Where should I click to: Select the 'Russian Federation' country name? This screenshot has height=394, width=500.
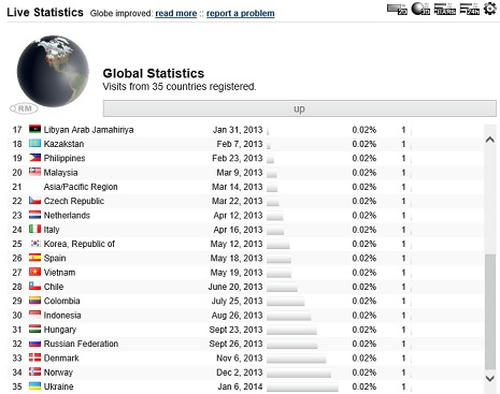[x=81, y=344]
